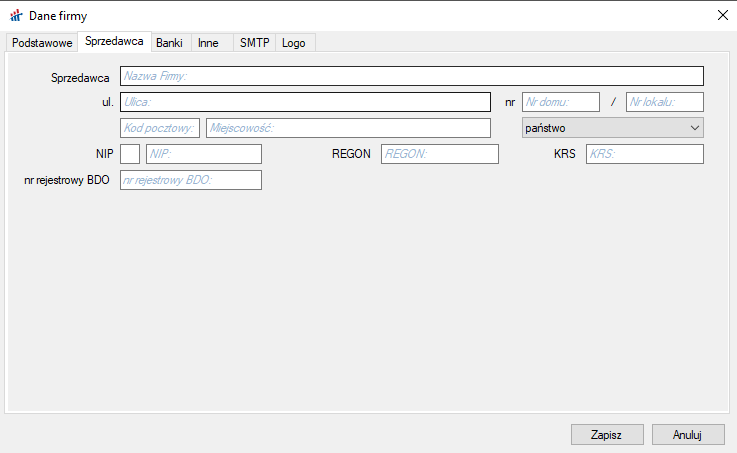The width and height of the screenshot is (737, 453).
Task: Focus the Ulica street field
Action: pyautogui.click(x=305, y=102)
